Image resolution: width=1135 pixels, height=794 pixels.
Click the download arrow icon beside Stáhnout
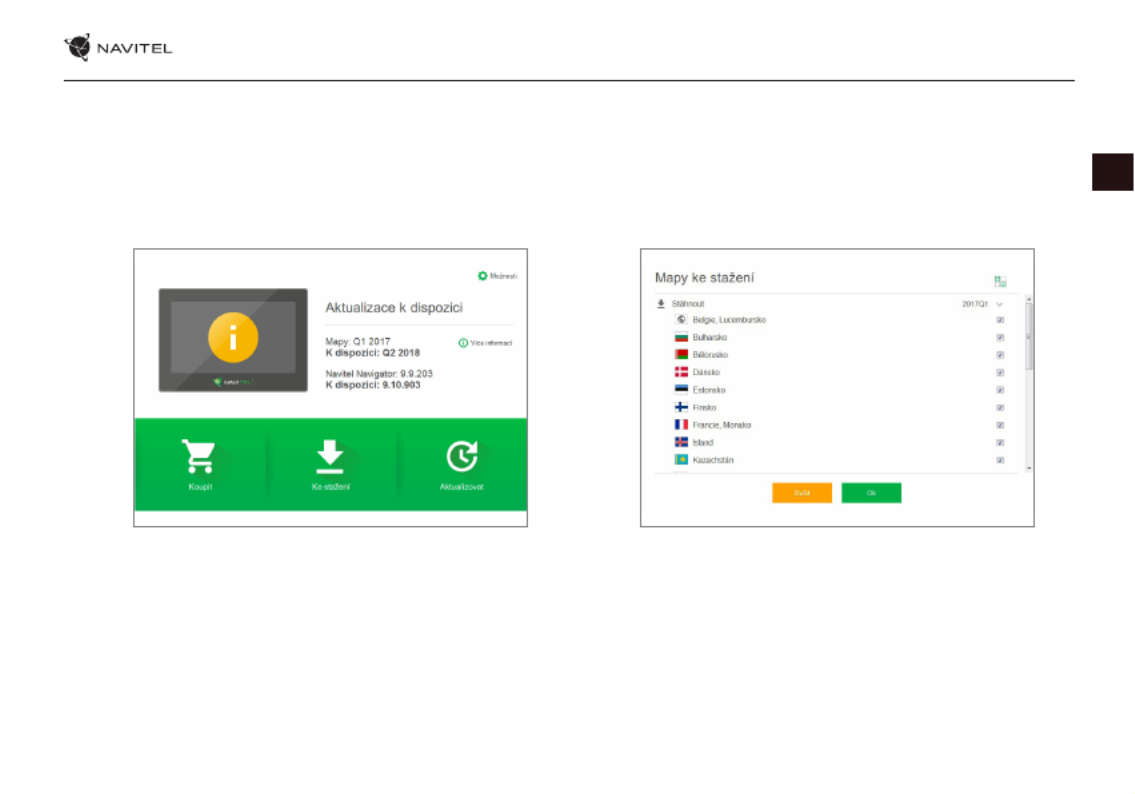[661, 304]
